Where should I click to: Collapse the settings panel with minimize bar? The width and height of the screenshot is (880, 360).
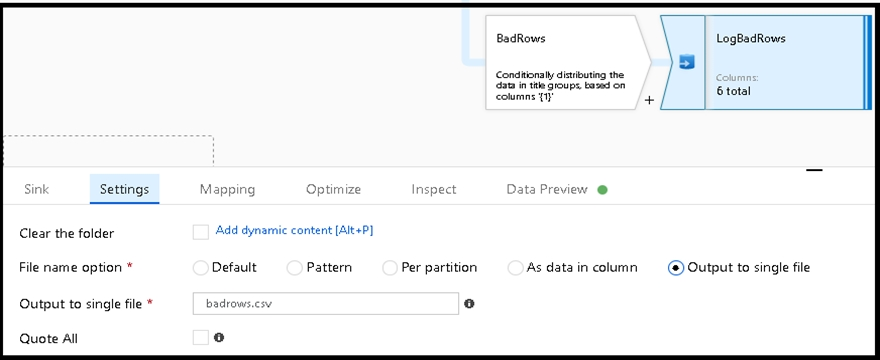click(814, 170)
